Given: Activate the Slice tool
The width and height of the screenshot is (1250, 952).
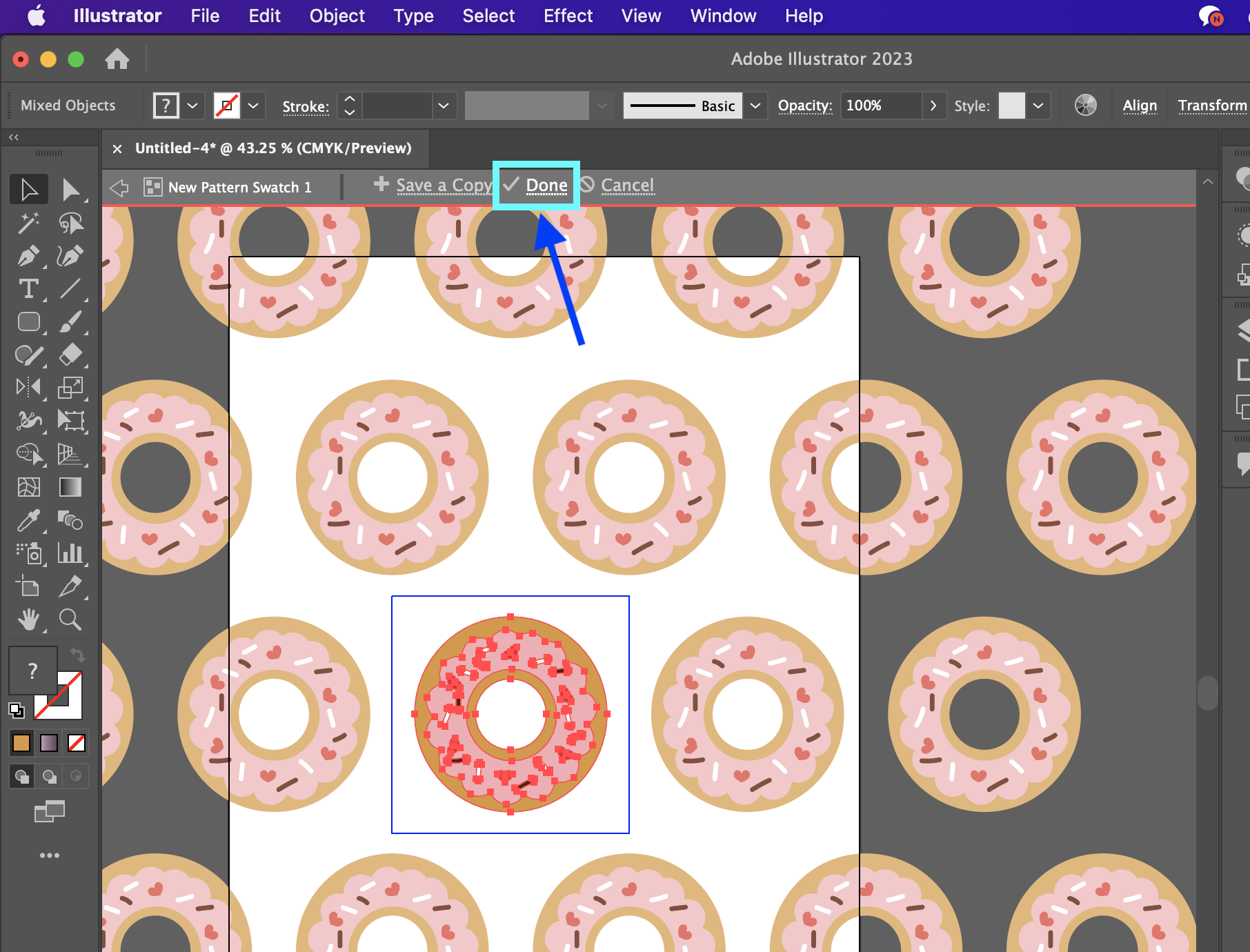Looking at the screenshot, I should pyautogui.click(x=70, y=586).
